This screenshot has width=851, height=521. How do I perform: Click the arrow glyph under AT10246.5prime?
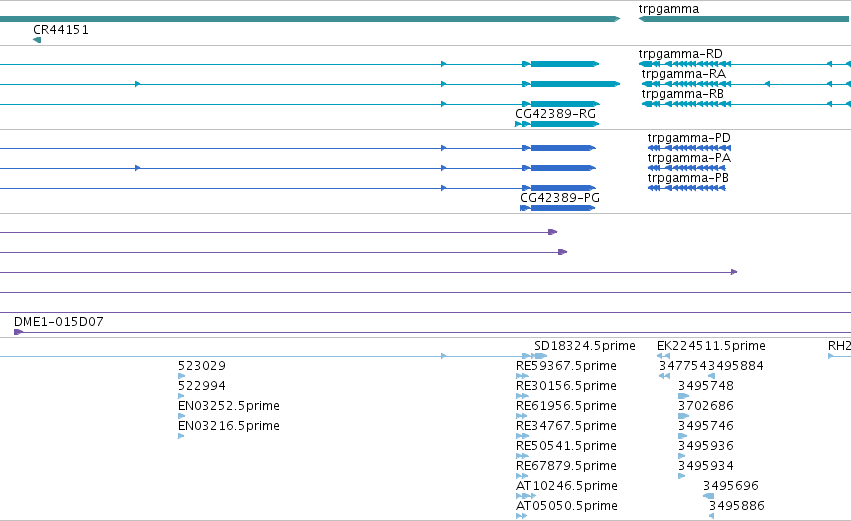[525, 497]
